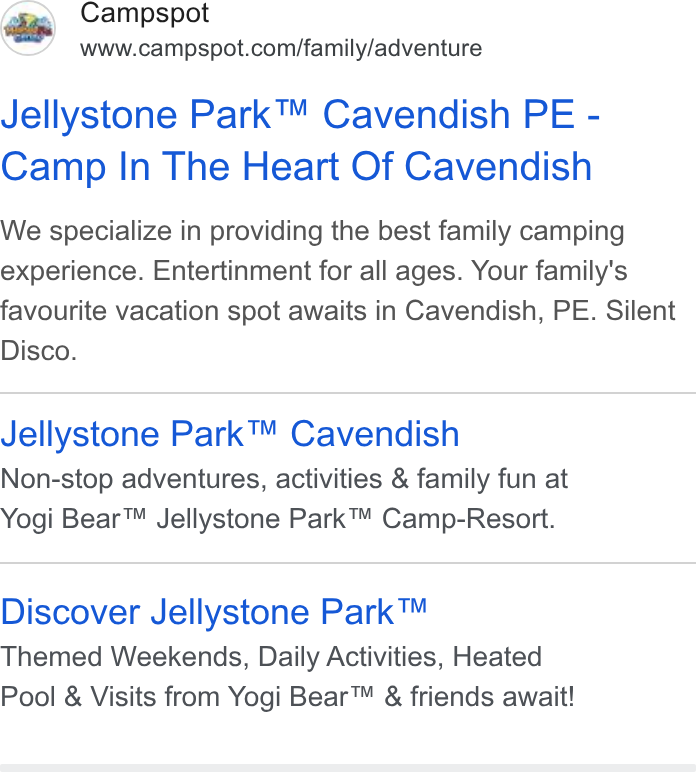The image size is (696, 772).
Task: Click the 'Camp In The Heart Of Cavendish' headline line
Action: [296, 166]
